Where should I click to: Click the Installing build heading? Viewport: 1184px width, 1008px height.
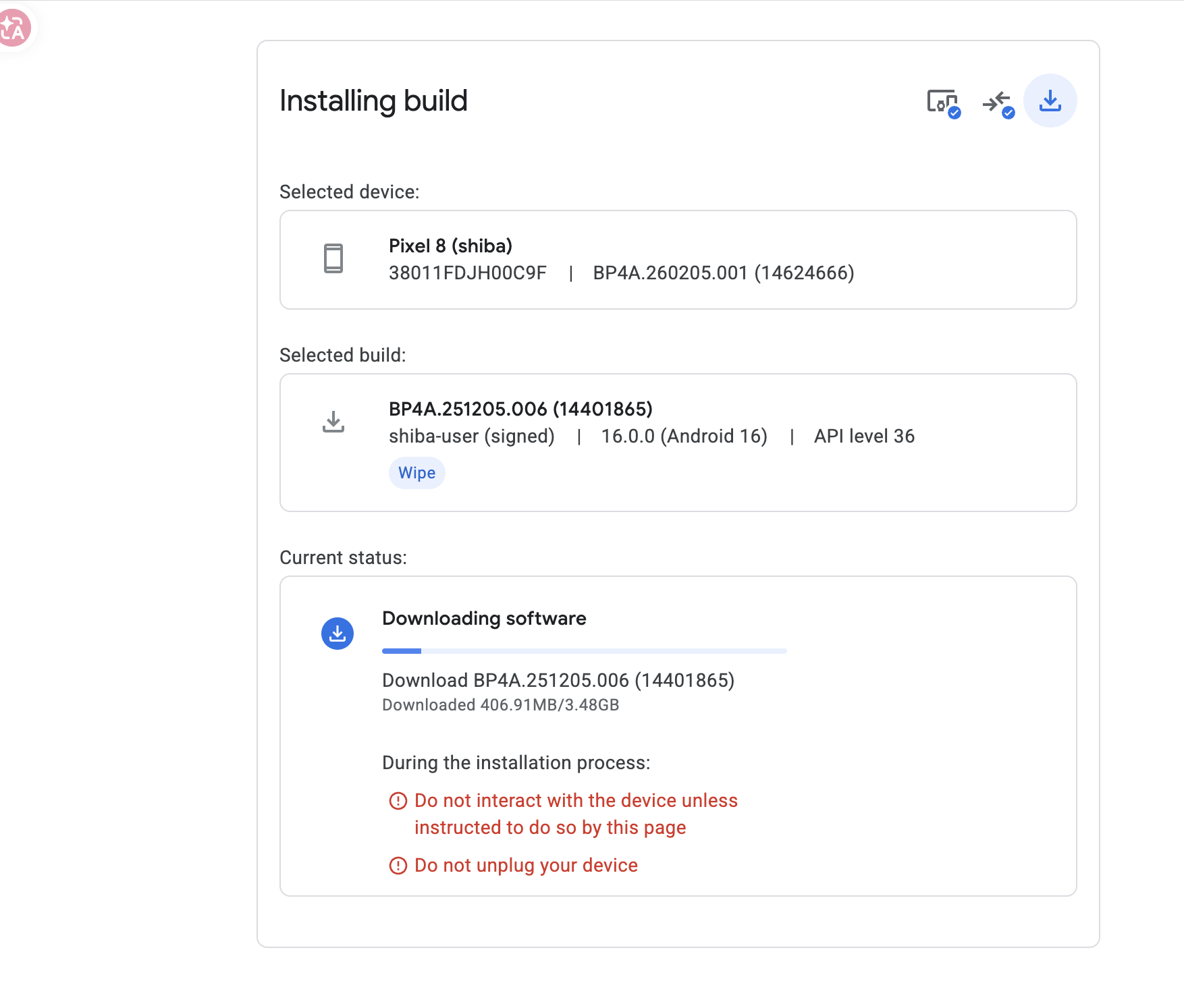[x=373, y=101]
